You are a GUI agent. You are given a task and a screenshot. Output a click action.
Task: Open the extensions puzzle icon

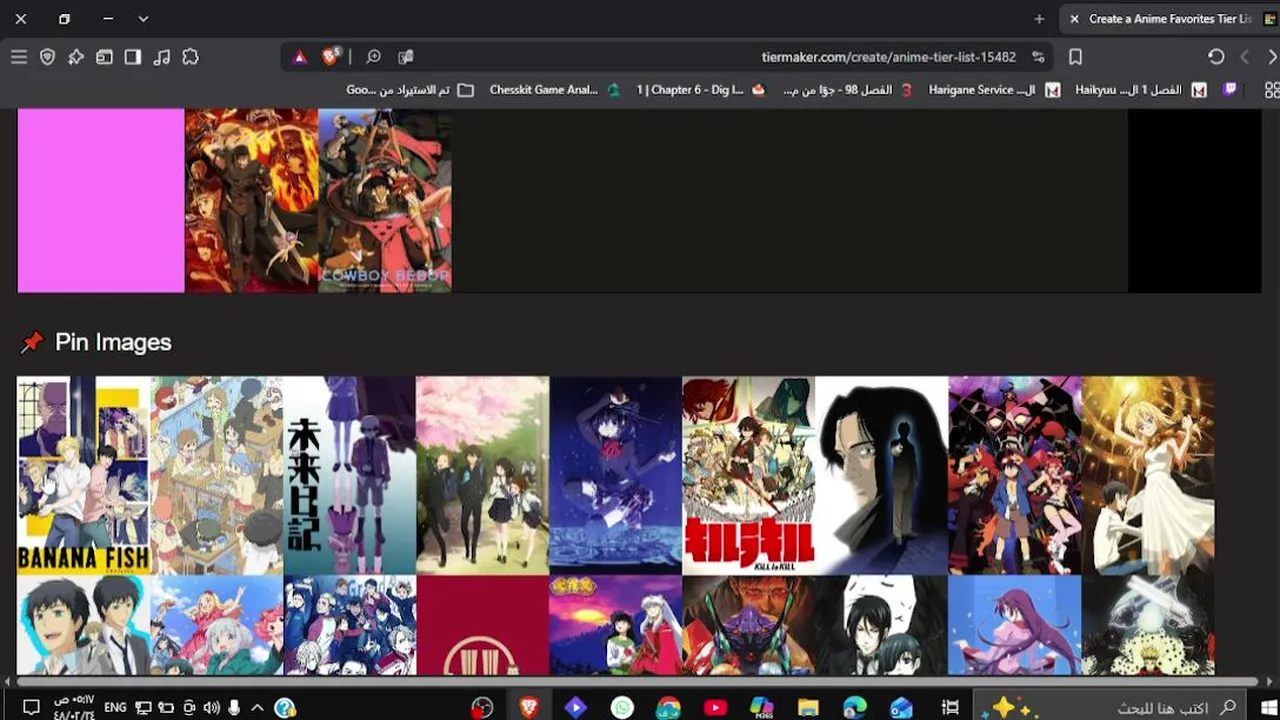(190, 57)
